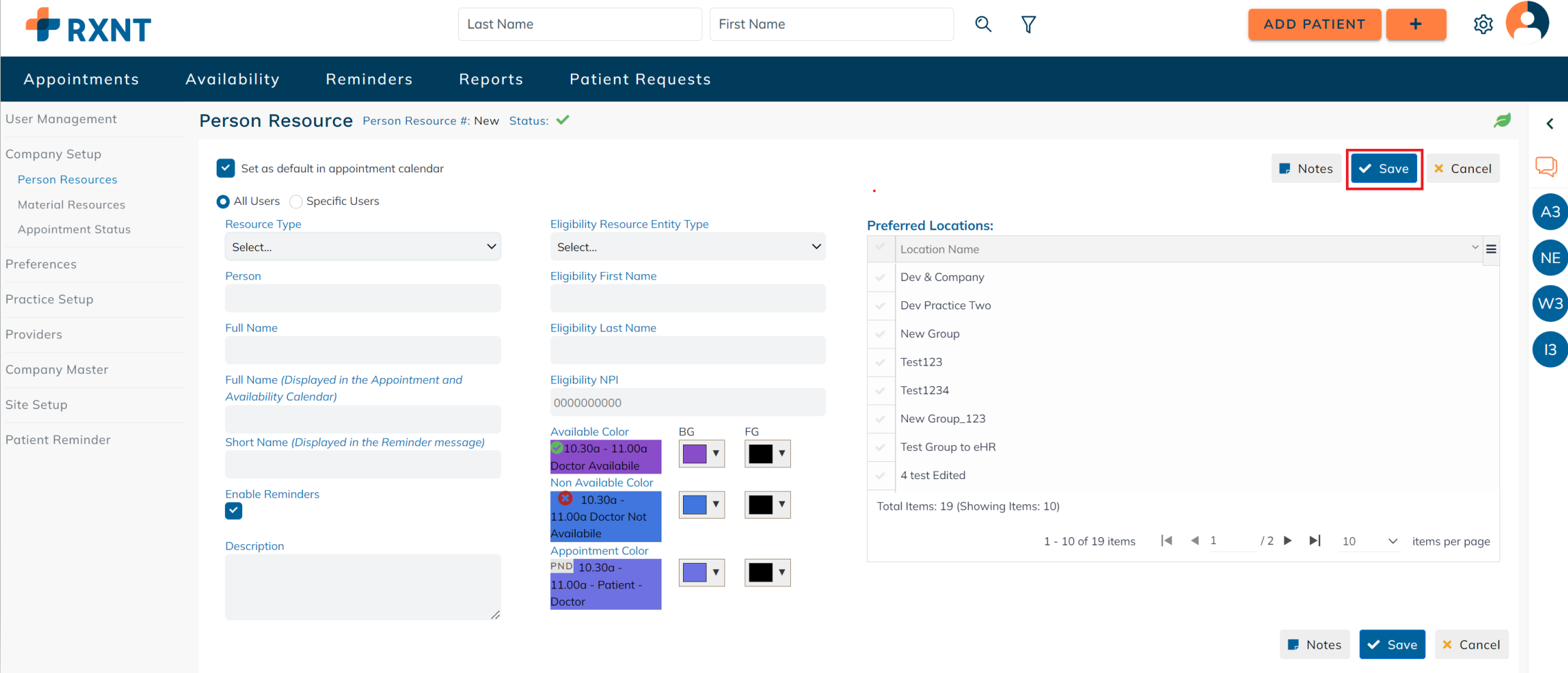Select the Specific Users radio button
Screen dimensions: 1568x673
tap(296, 201)
